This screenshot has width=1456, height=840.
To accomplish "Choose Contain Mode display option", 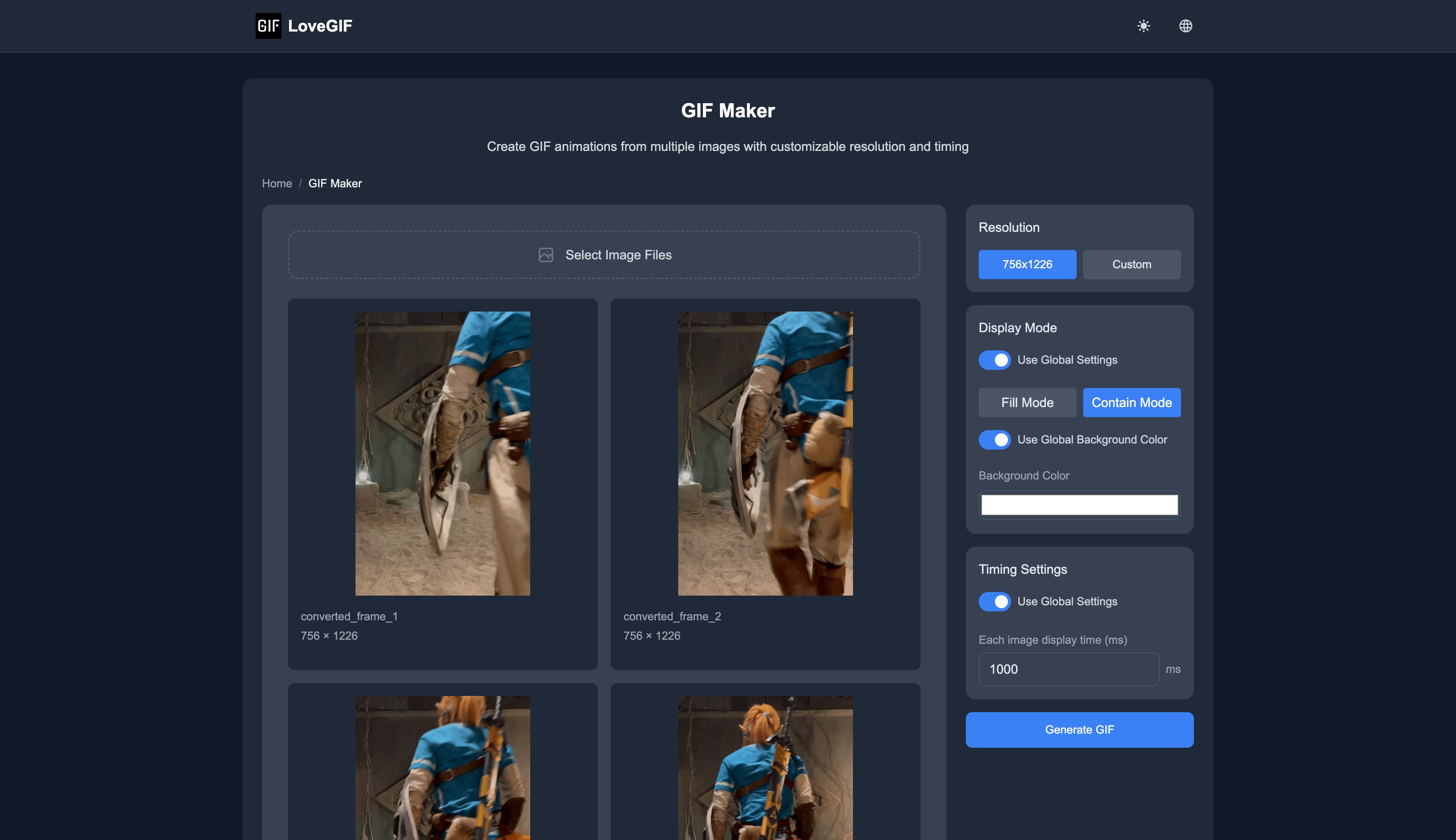I will click(1131, 403).
